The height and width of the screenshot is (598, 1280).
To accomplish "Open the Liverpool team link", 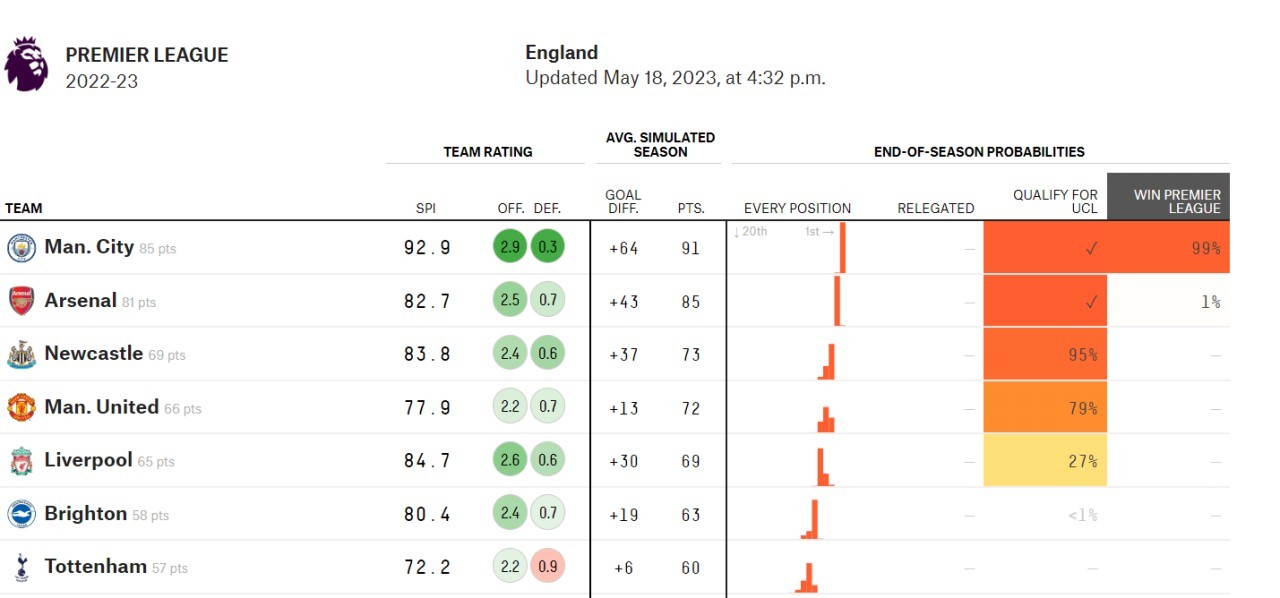I will pos(88,461).
